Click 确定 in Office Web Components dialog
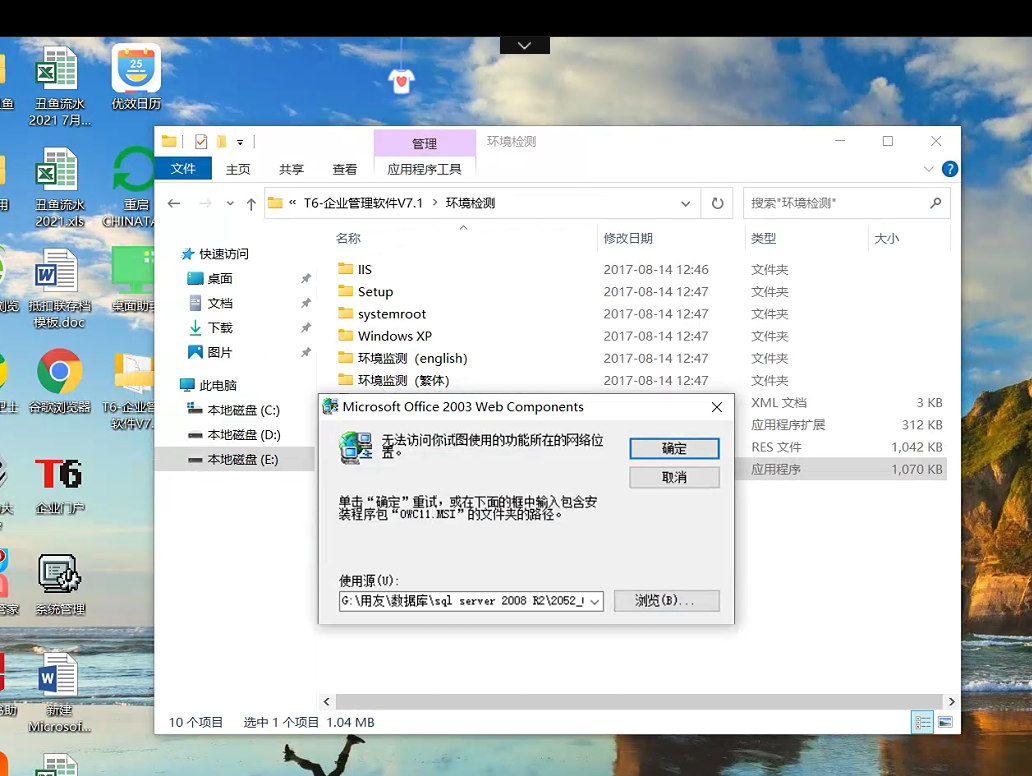The width and height of the screenshot is (1032, 776). coord(674,448)
